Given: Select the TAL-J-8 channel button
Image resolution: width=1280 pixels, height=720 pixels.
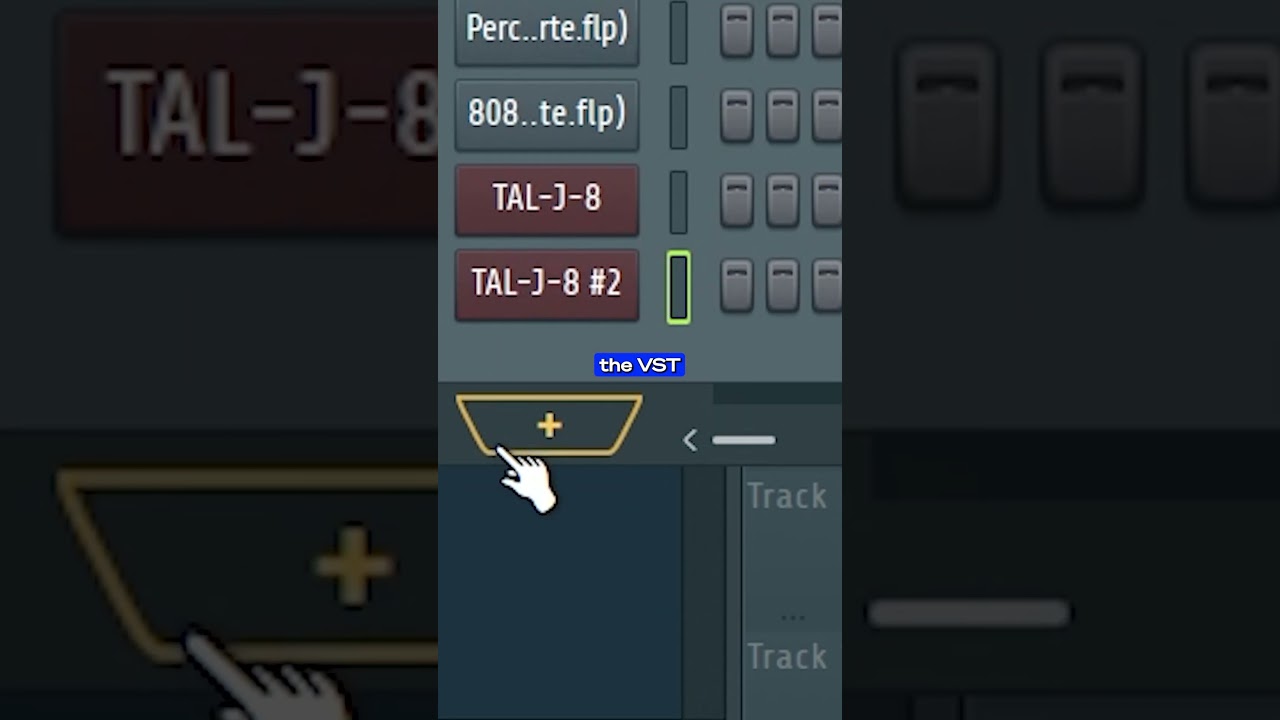Looking at the screenshot, I should pos(547,199).
